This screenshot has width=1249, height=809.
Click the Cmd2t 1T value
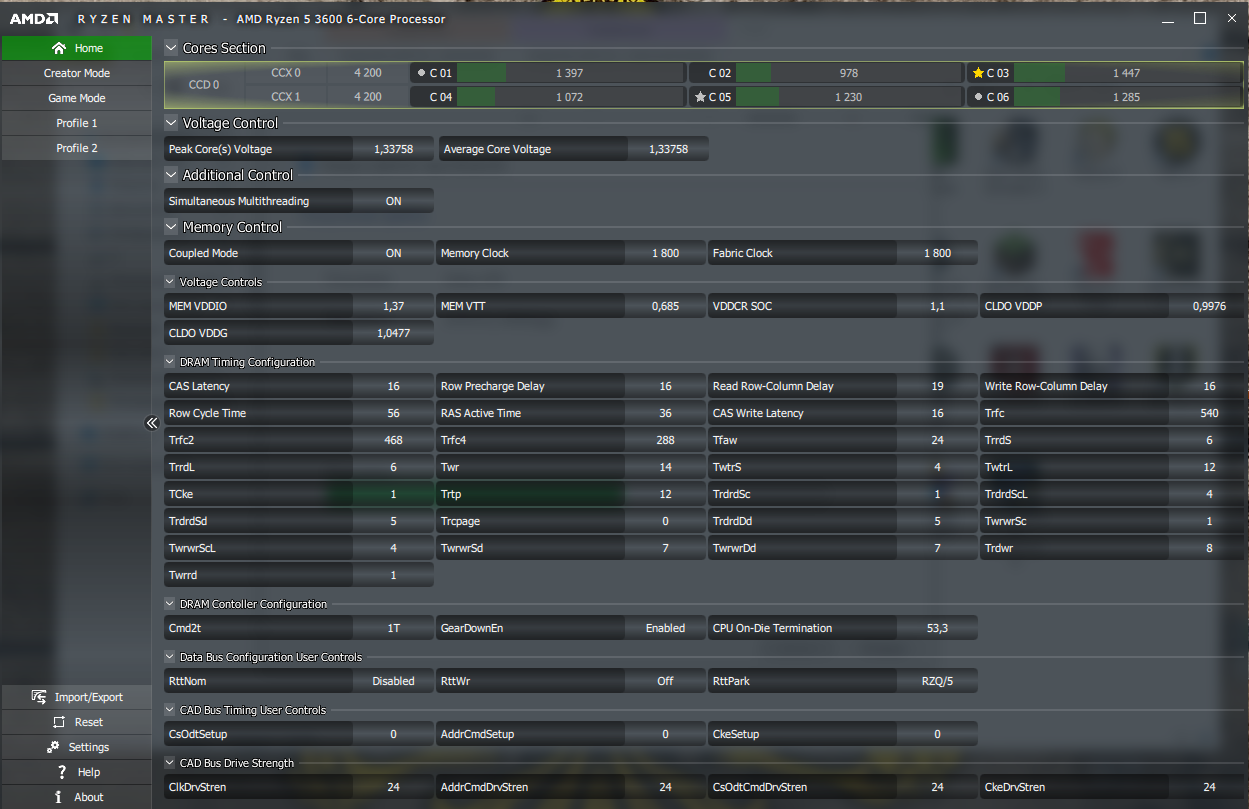tap(393, 628)
